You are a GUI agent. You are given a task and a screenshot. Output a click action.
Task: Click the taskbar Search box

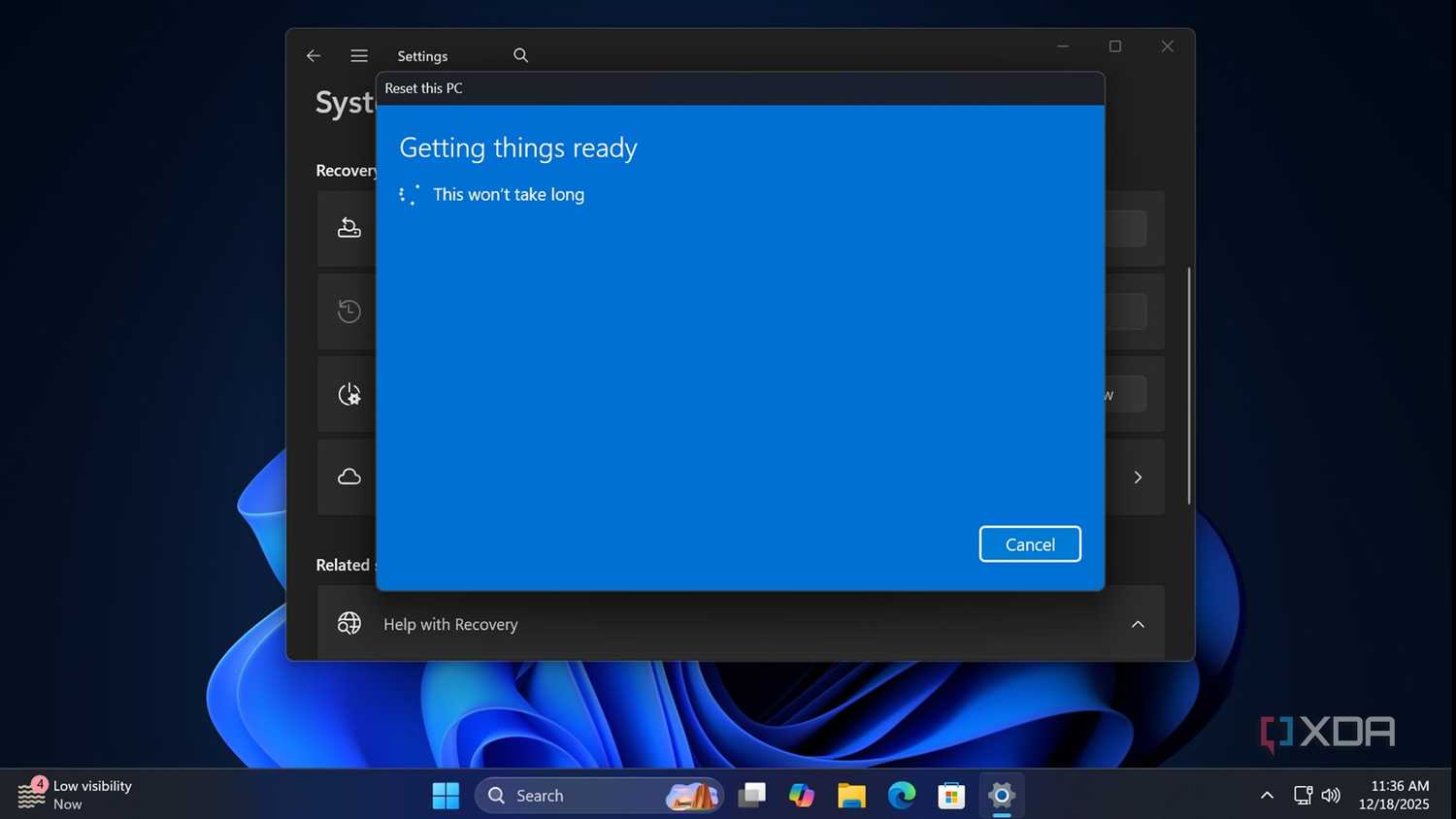click(599, 796)
